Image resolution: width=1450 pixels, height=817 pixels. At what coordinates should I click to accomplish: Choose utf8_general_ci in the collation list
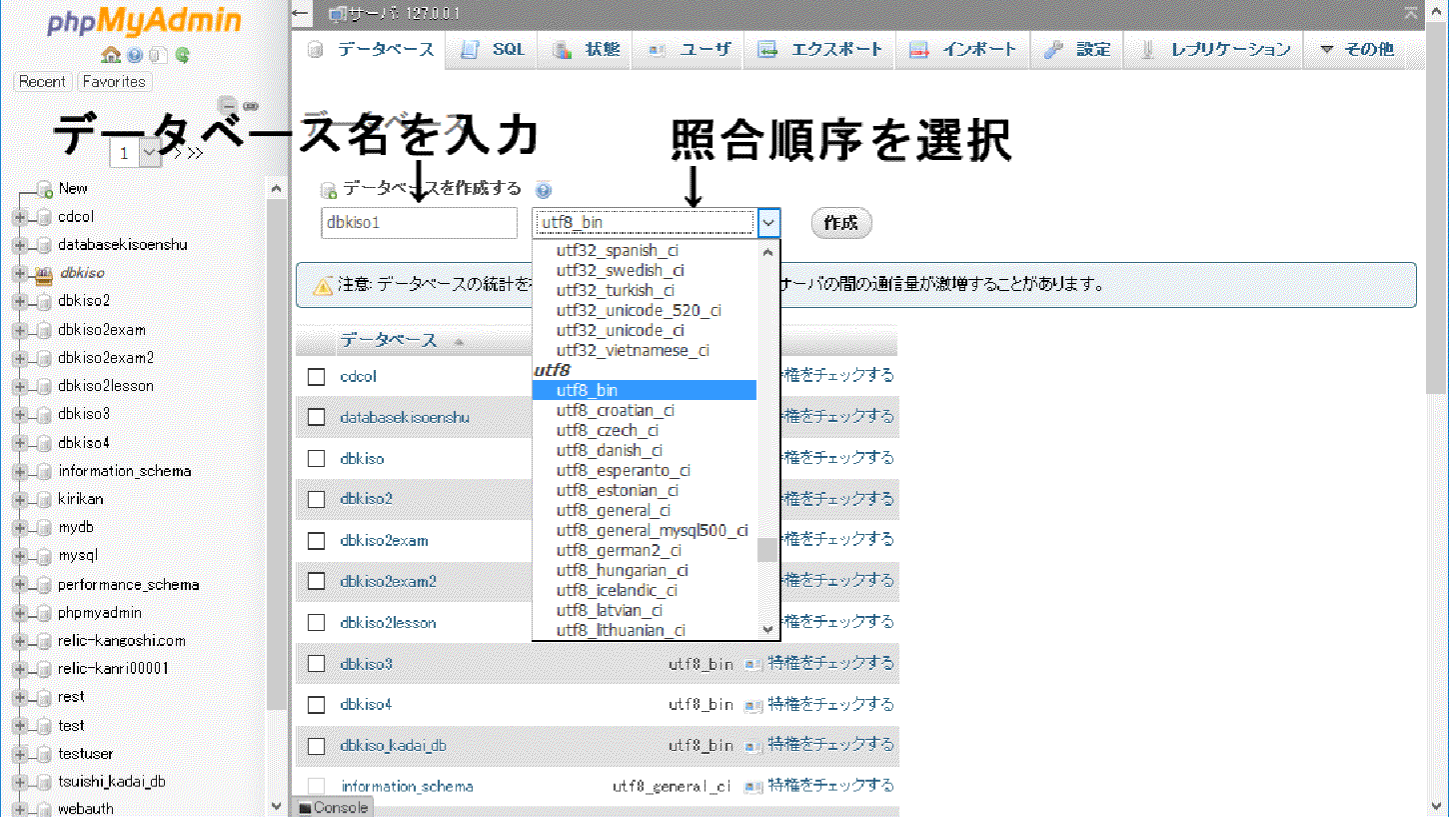tap(613, 511)
